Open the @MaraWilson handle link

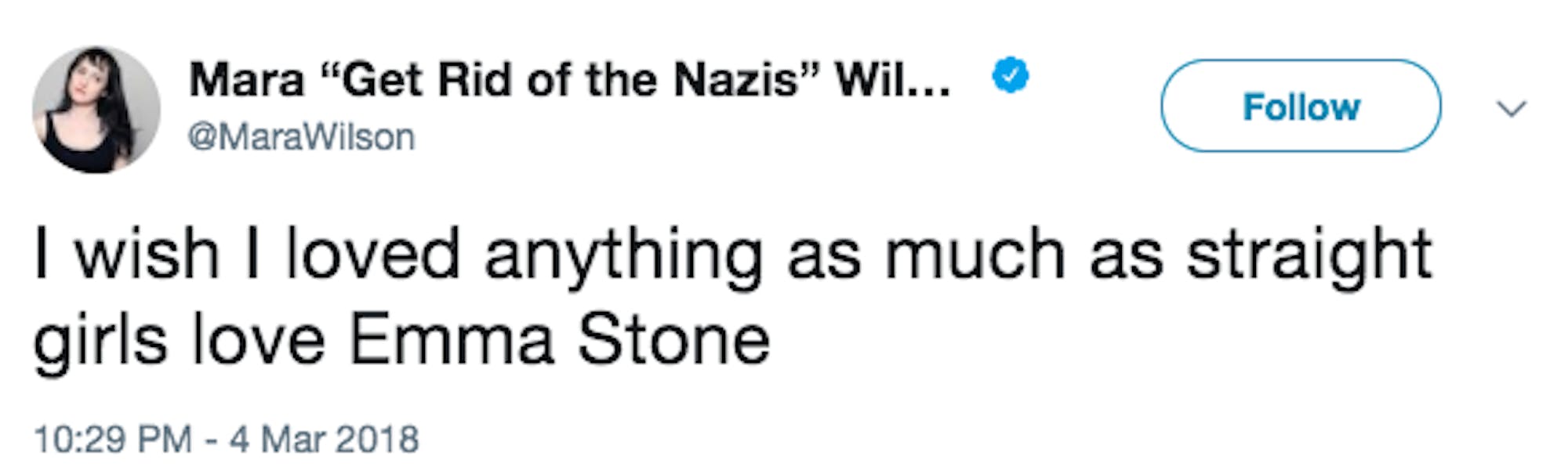click(x=302, y=138)
